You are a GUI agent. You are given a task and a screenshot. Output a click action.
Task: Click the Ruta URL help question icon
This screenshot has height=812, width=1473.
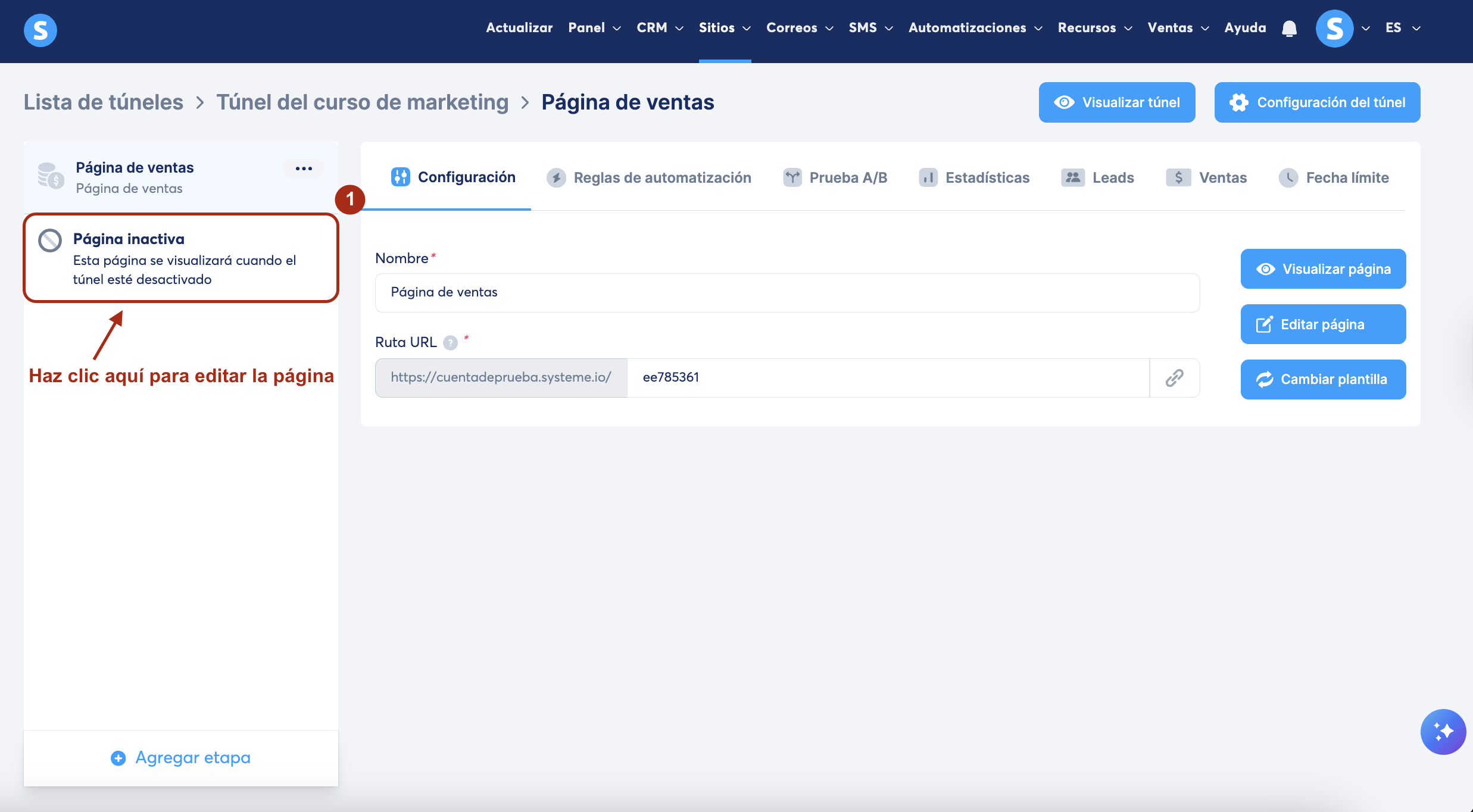pyautogui.click(x=451, y=342)
